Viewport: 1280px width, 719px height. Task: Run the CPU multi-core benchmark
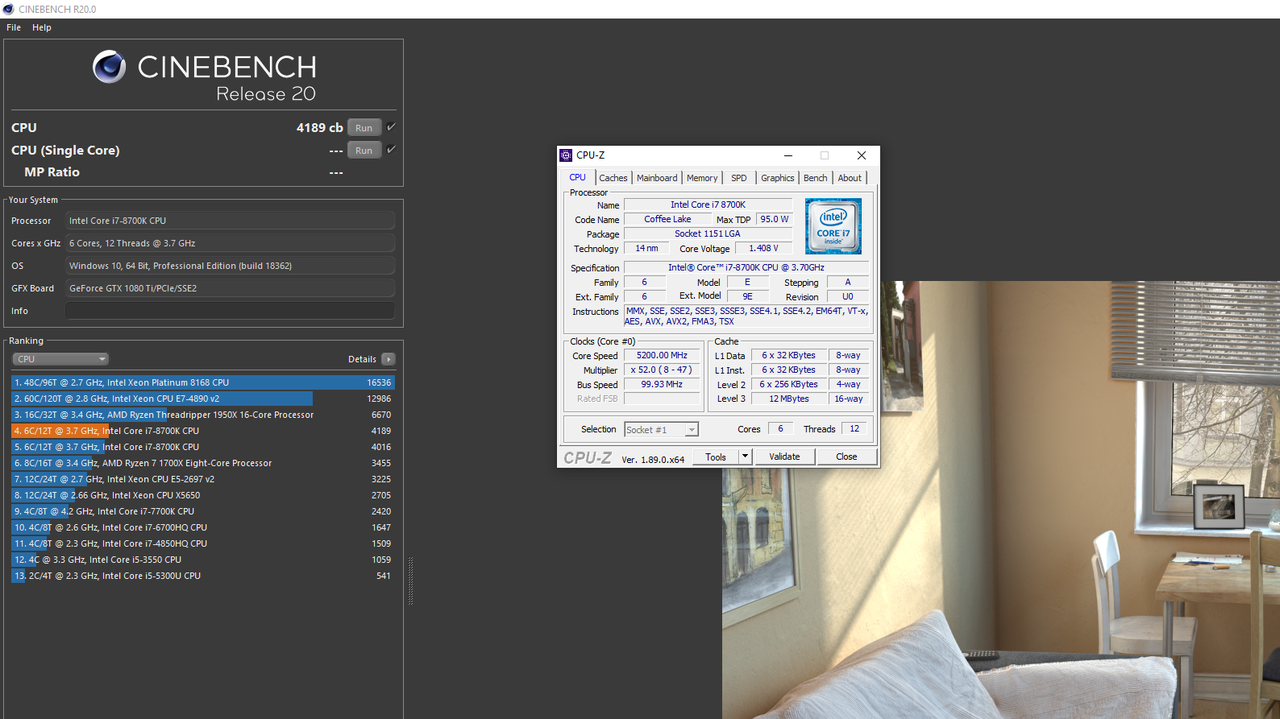[x=364, y=128]
